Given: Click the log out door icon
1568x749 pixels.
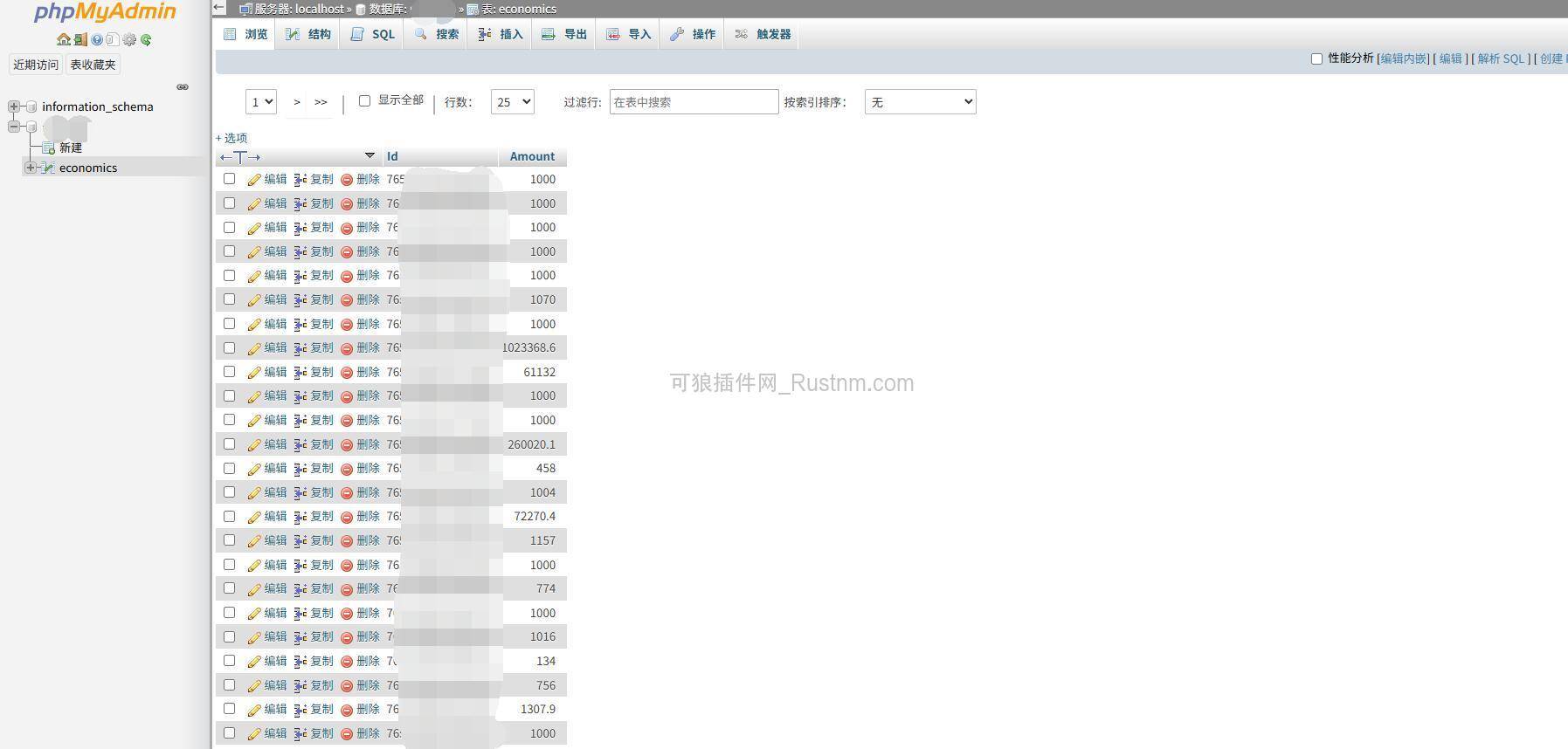Looking at the screenshot, I should 80,39.
